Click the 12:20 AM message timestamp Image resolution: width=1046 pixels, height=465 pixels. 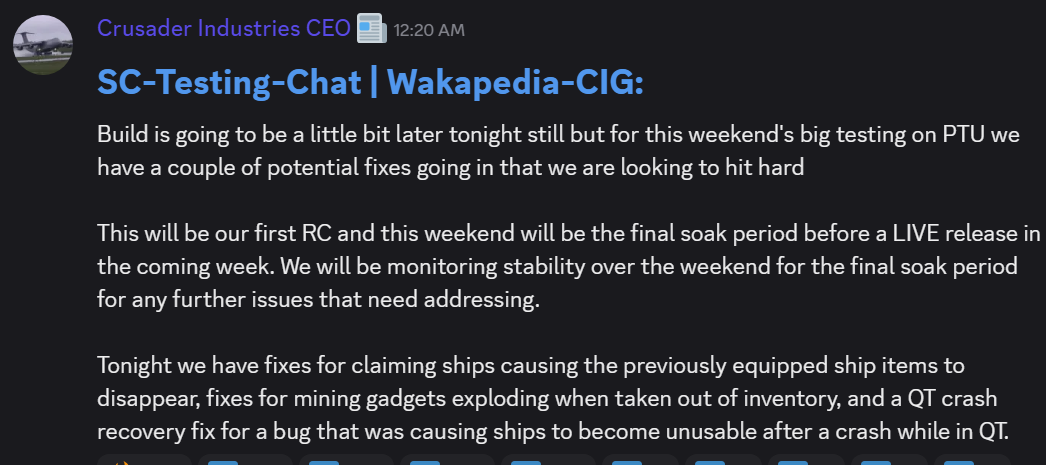(429, 30)
